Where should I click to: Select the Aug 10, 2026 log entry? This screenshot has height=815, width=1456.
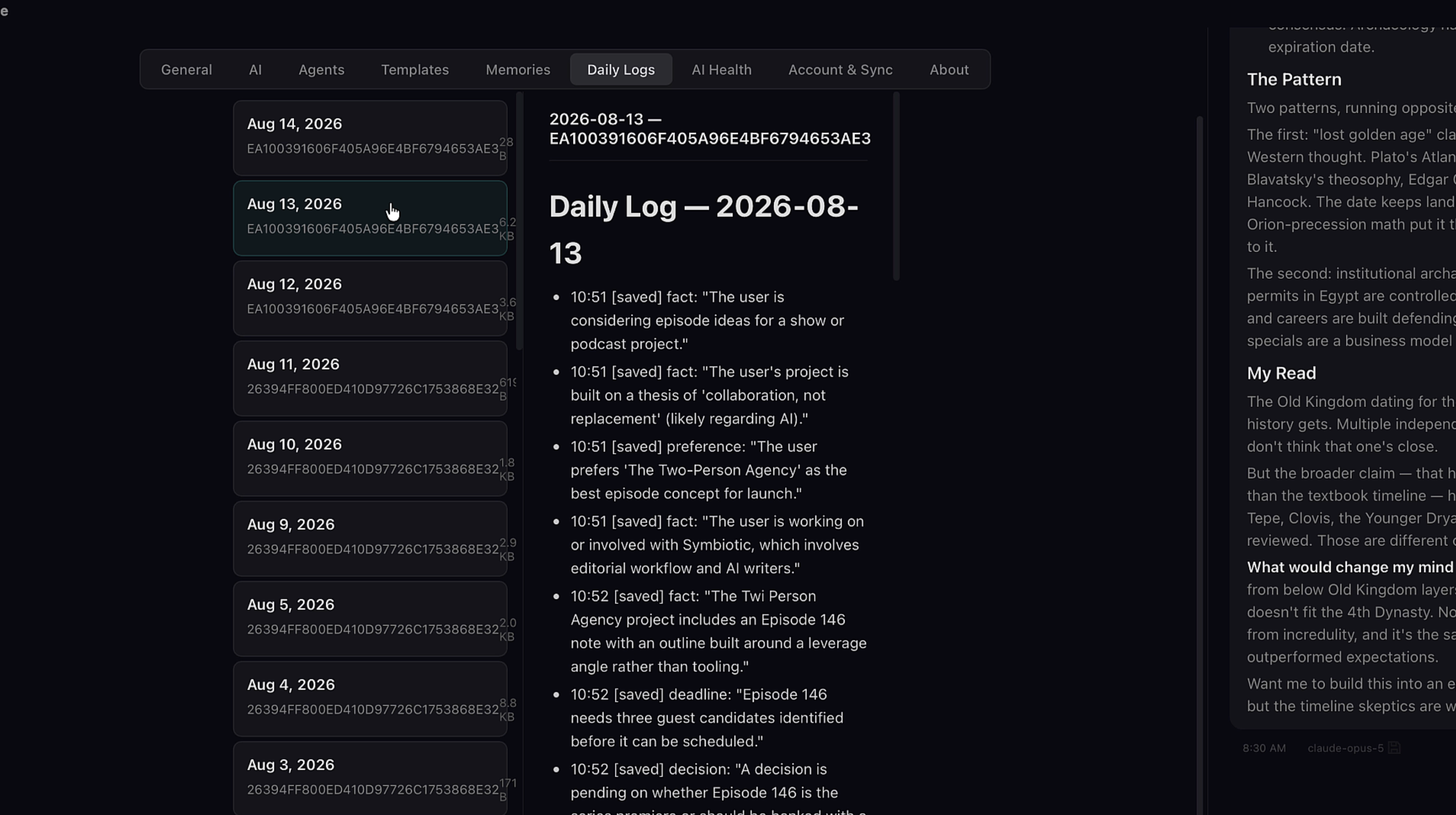(x=370, y=459)
